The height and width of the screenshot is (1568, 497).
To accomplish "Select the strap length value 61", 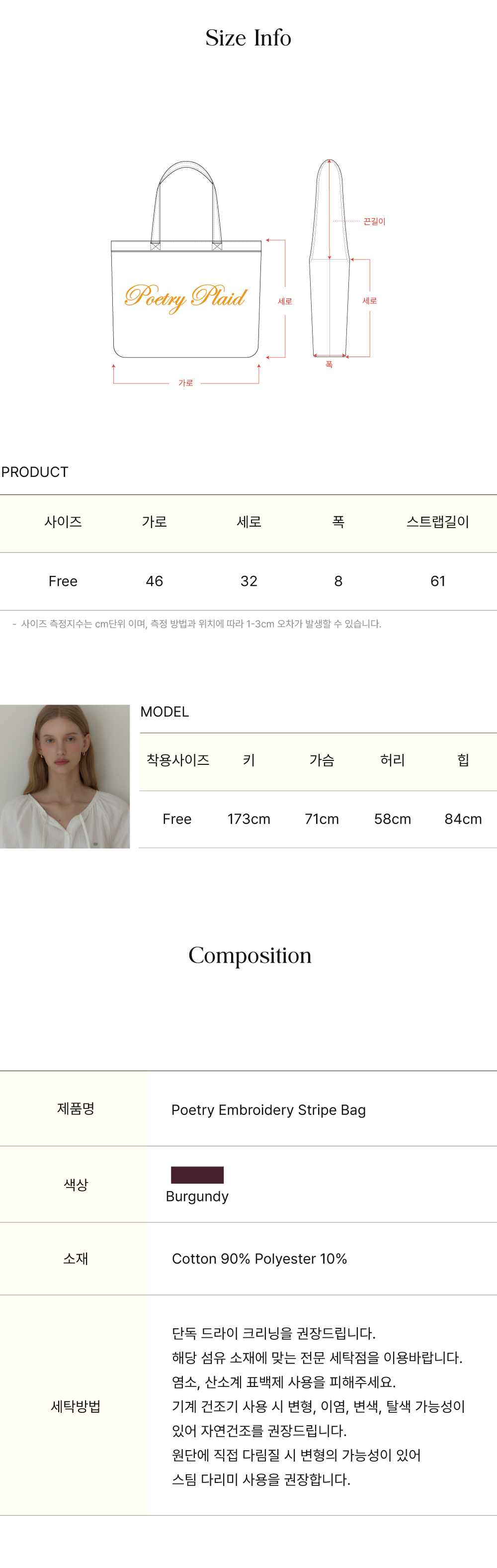I will point(437,581).
